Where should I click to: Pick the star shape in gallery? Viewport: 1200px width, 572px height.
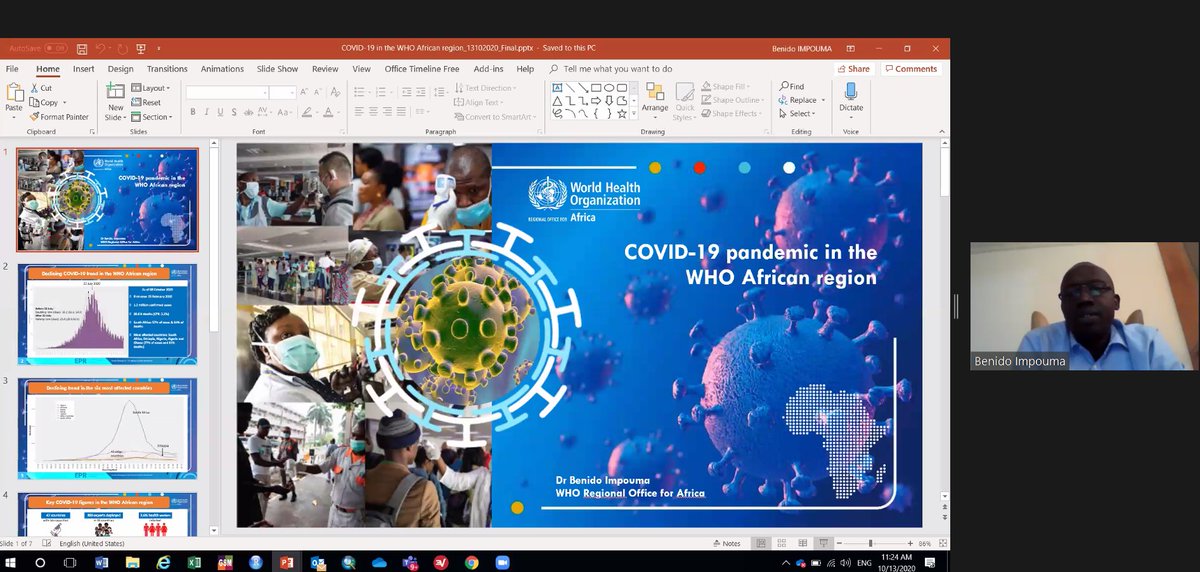(622, 114)
